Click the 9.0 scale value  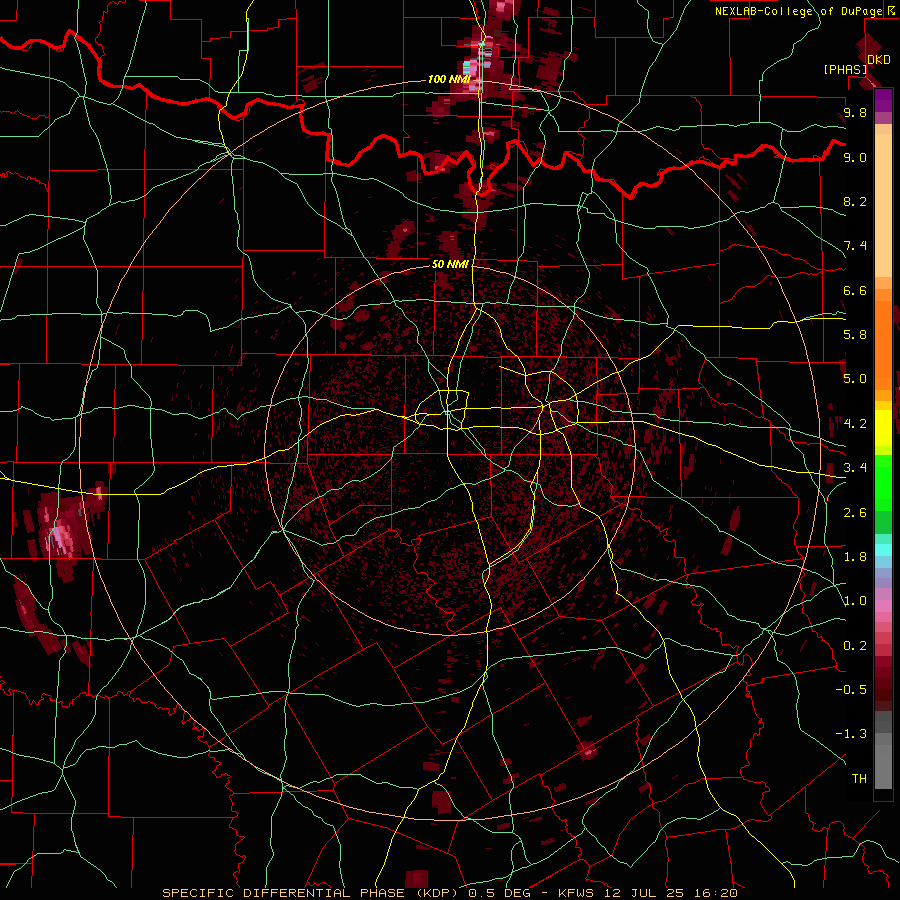855,157
